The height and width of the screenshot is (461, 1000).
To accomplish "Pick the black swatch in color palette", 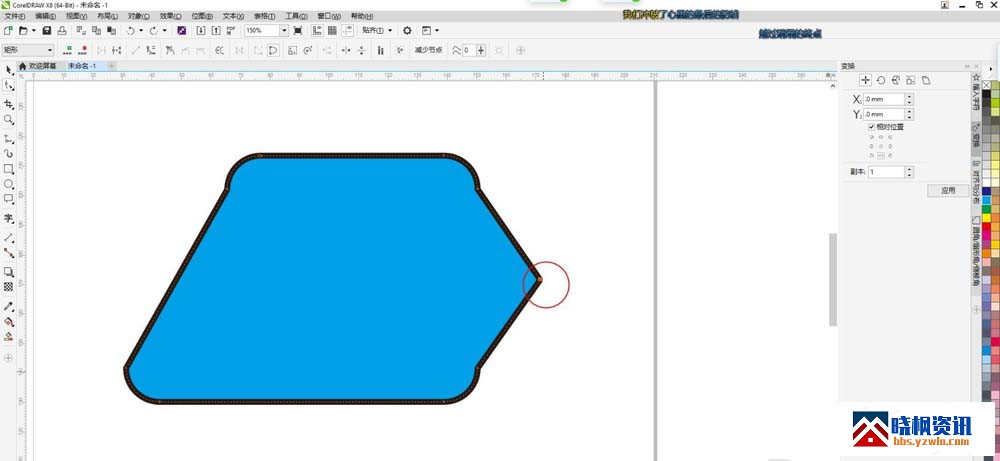I will point(987,94).
